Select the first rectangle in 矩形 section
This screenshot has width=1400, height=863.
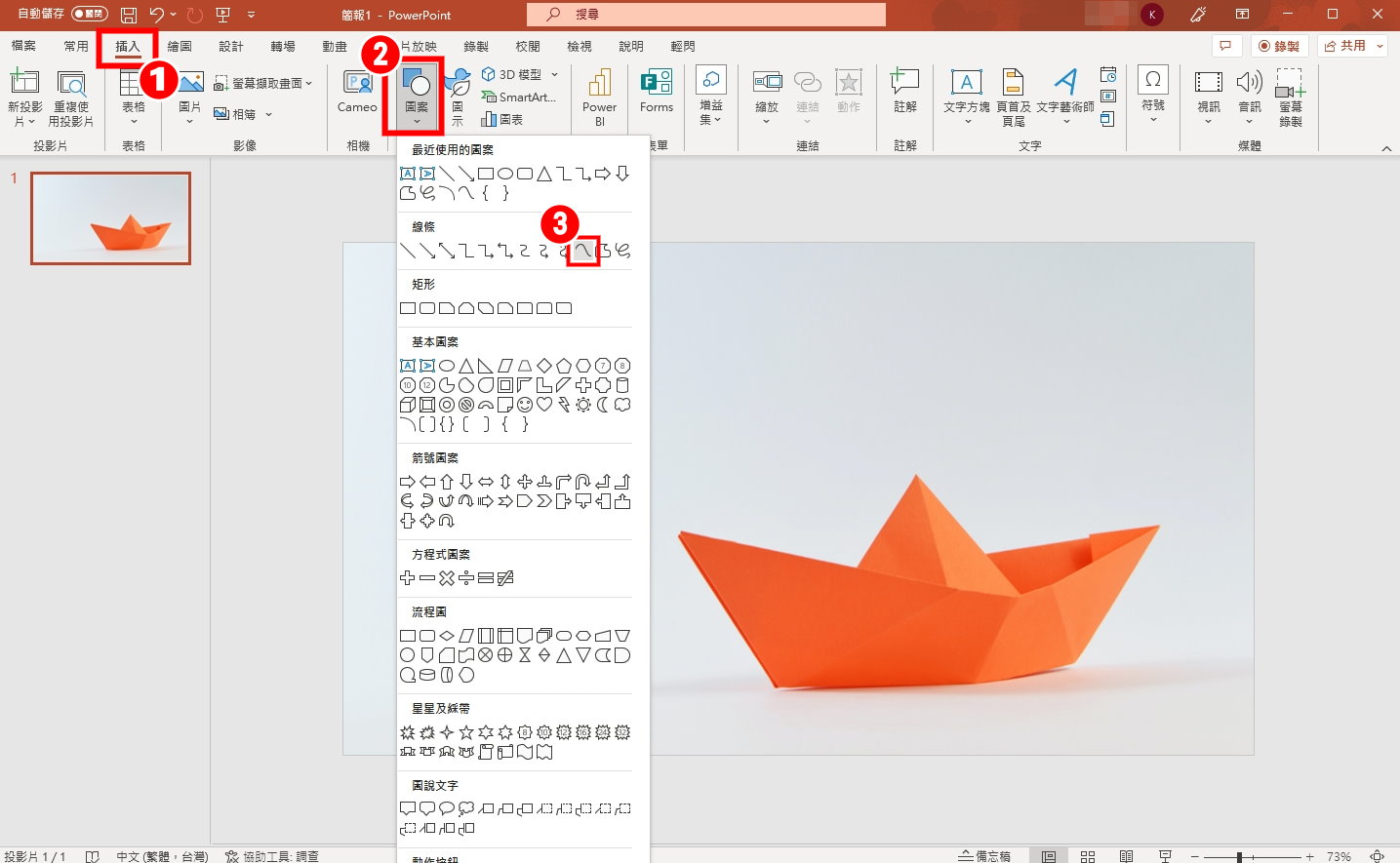click(408, 308)
